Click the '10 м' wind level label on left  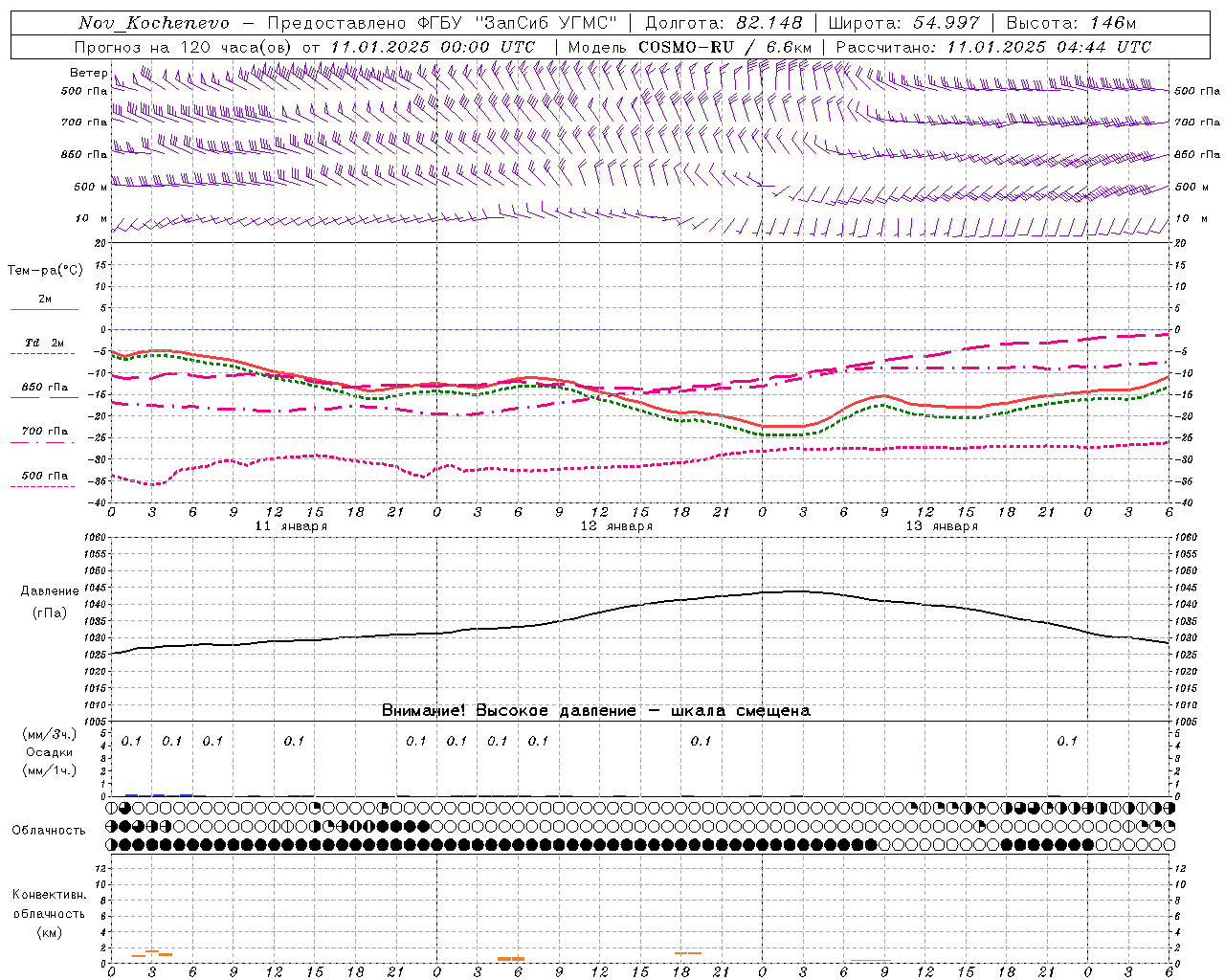(x=91, y=218)
